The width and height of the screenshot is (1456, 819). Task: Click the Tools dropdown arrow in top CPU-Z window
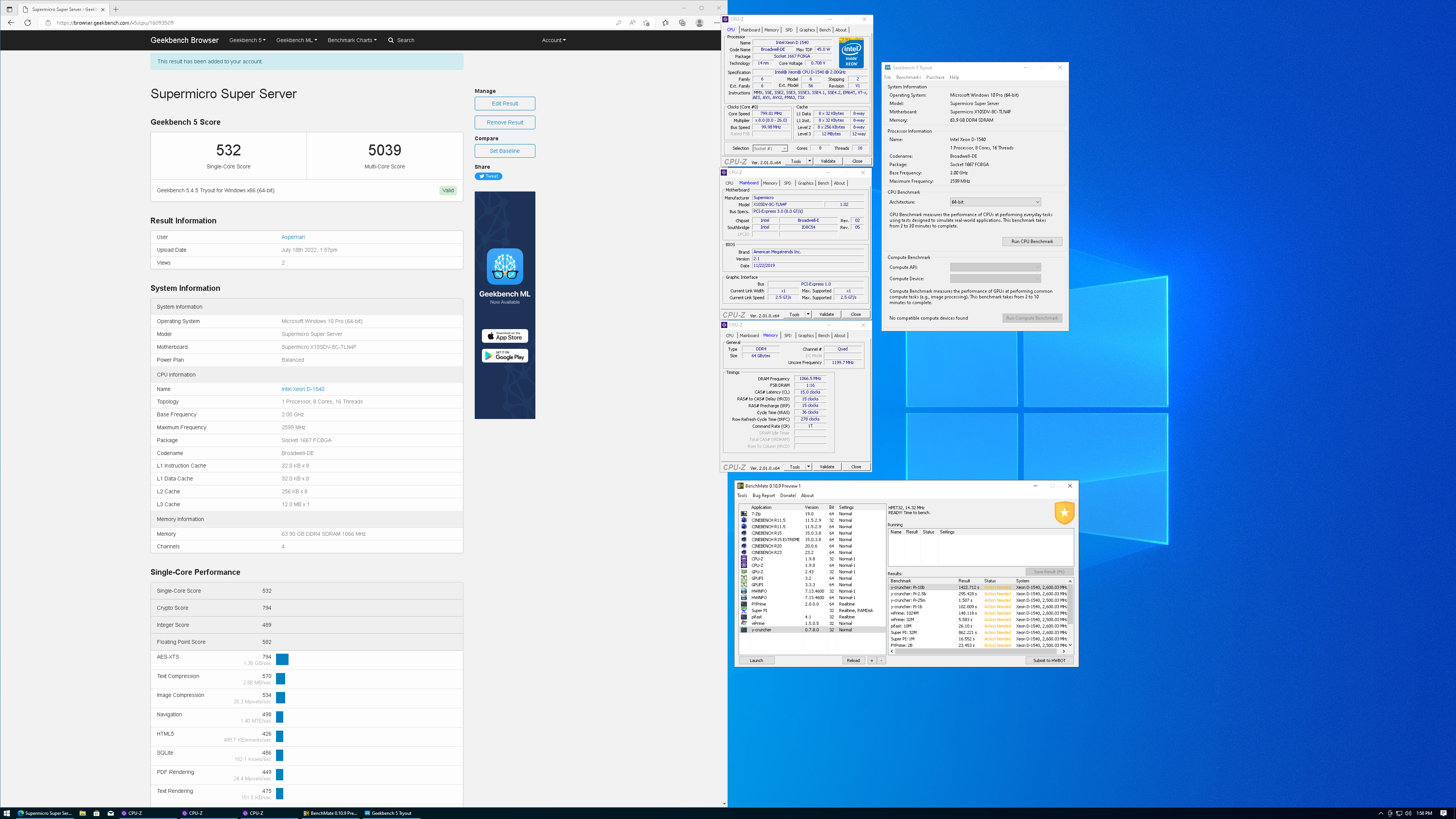(810, 161)
